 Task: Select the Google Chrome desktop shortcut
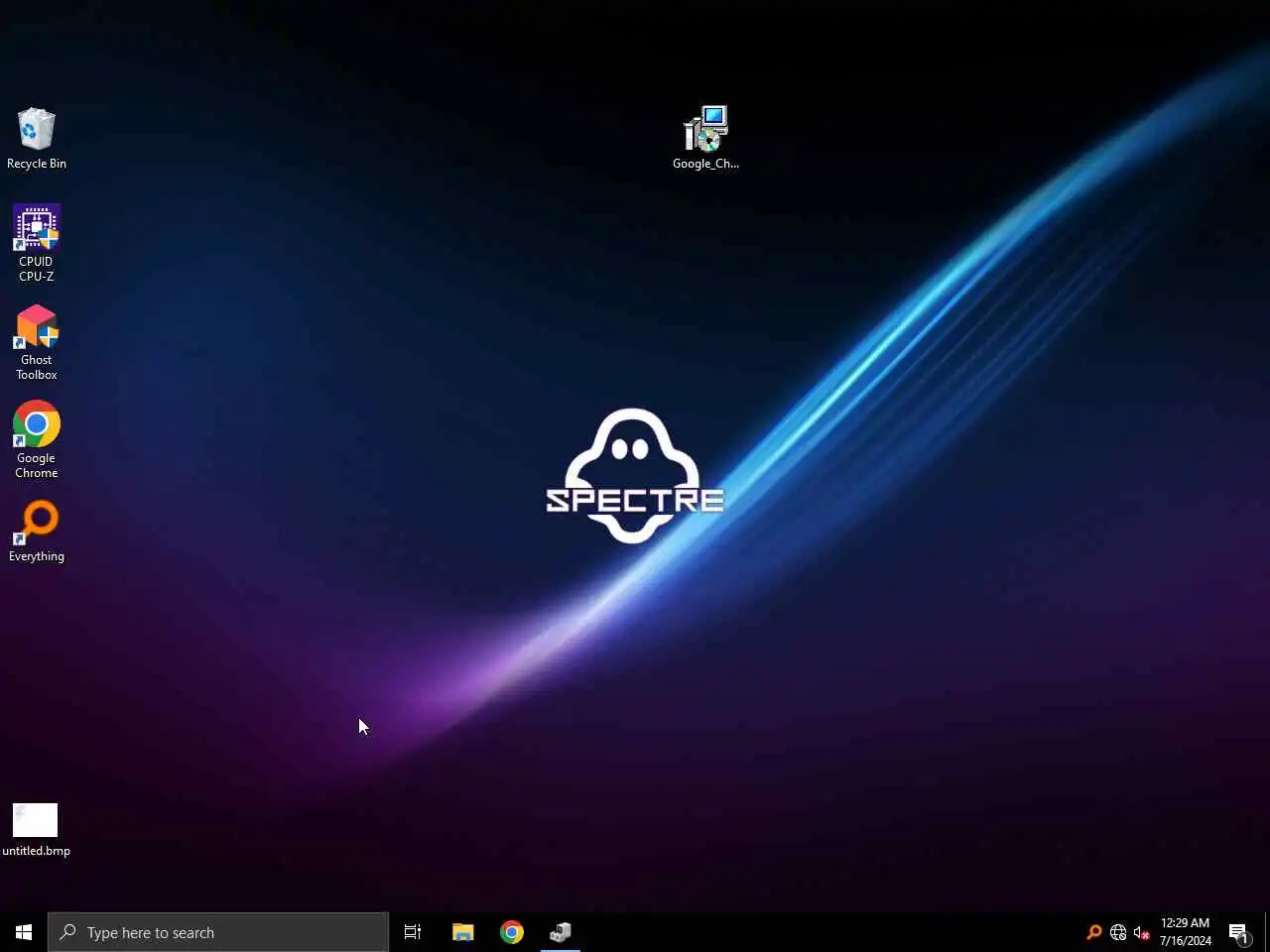[x=37, y=440]
